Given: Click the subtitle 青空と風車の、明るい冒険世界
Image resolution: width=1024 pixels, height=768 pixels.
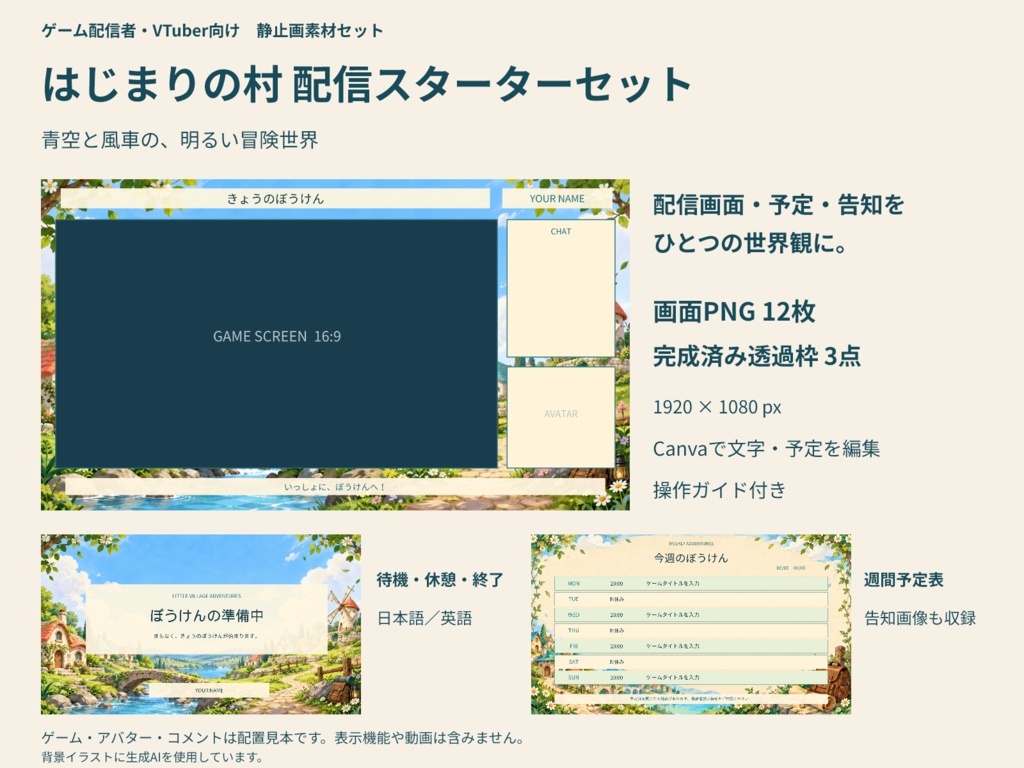Looking at the screenshot, I should pyautogui.click(x=180, y=140).
